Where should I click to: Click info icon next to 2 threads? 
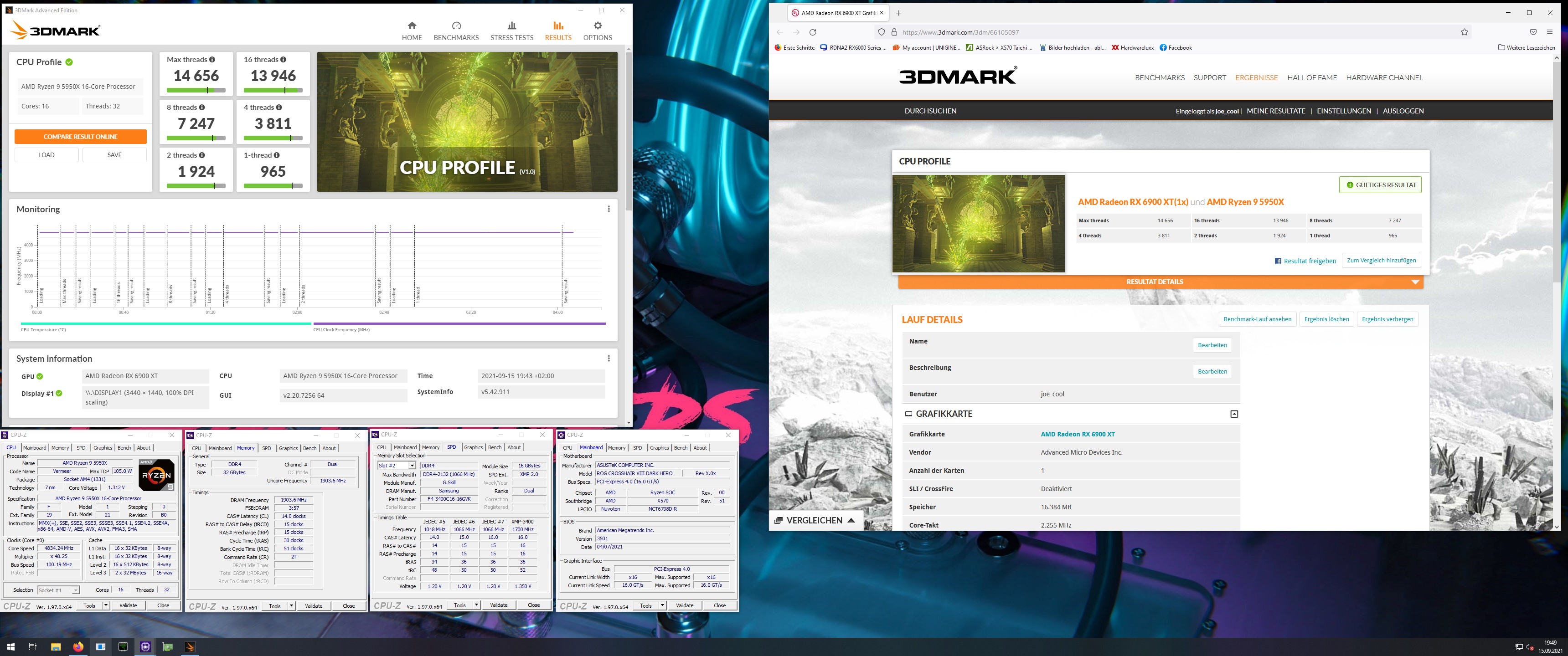(x=202, y=155)
